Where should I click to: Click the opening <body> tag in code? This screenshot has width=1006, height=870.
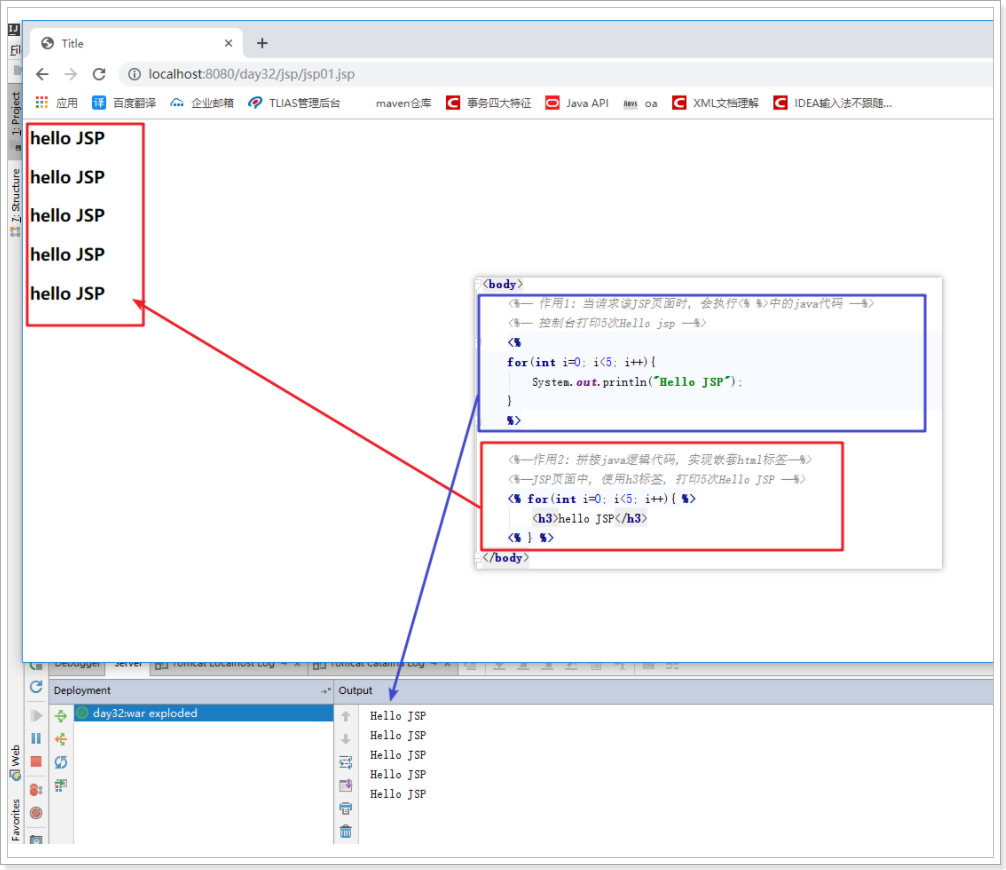503,284
